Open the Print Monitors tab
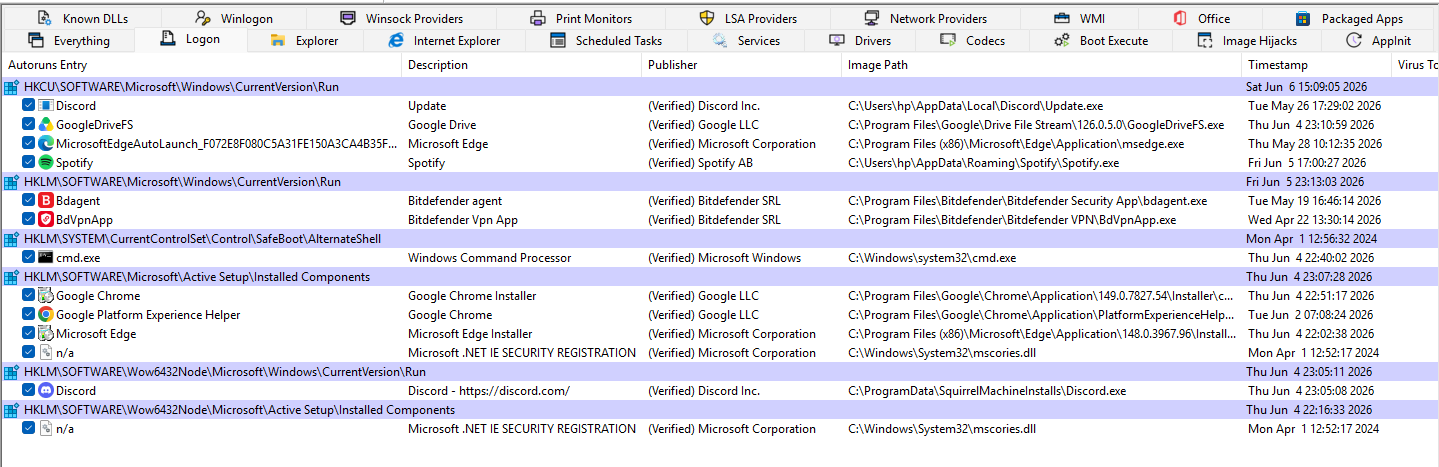 [581, 18]
